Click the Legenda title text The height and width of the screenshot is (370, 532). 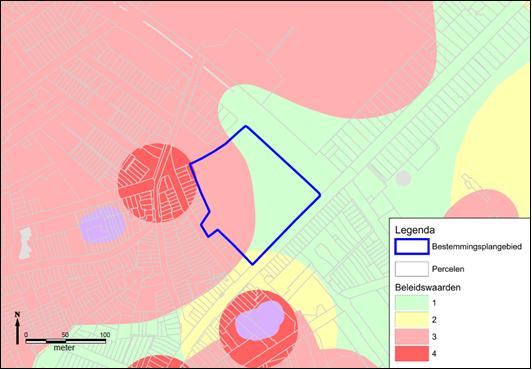click(415, 230)
